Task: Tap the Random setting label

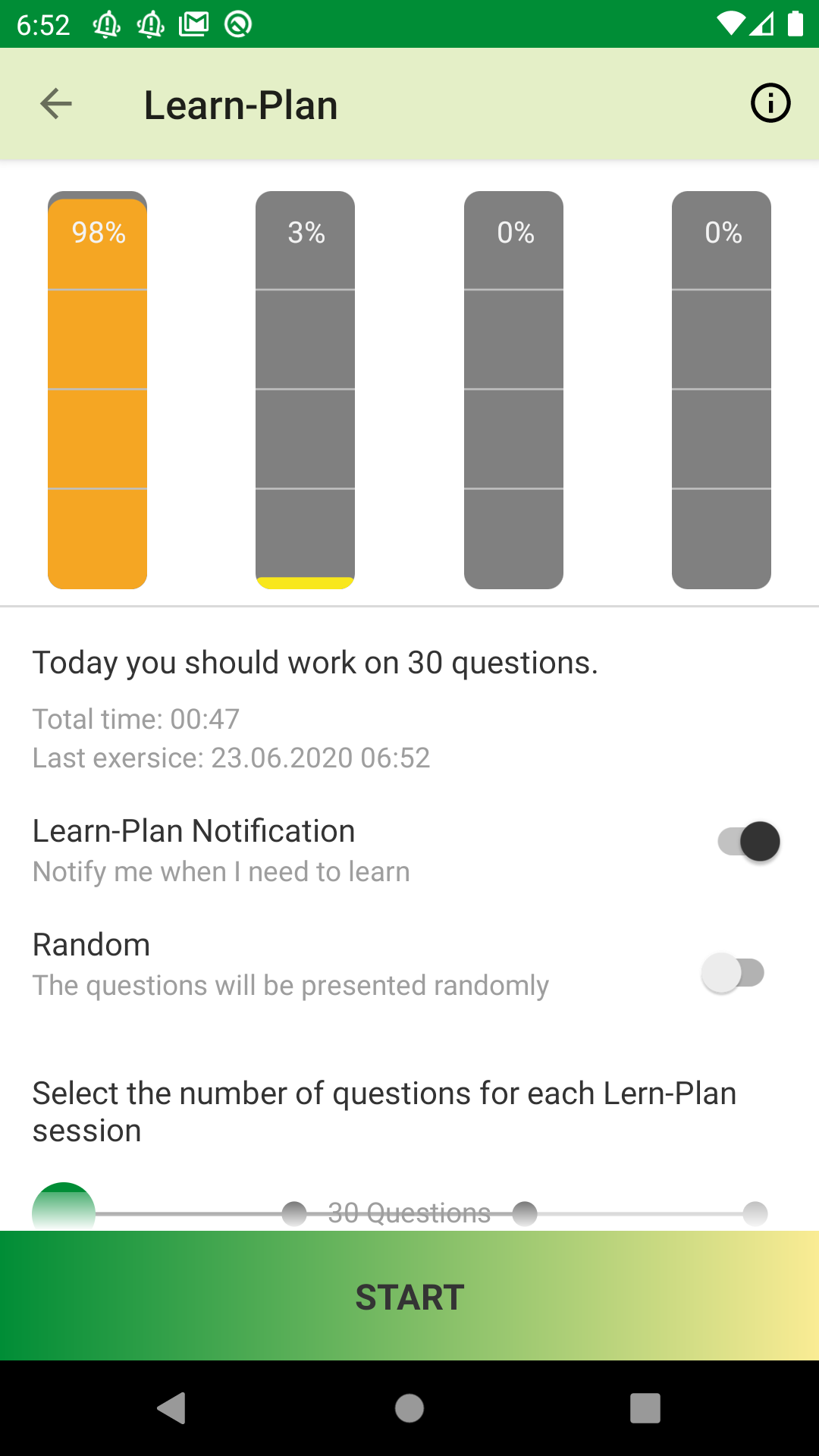Action: pyautogui.click(x=92, y=945)
